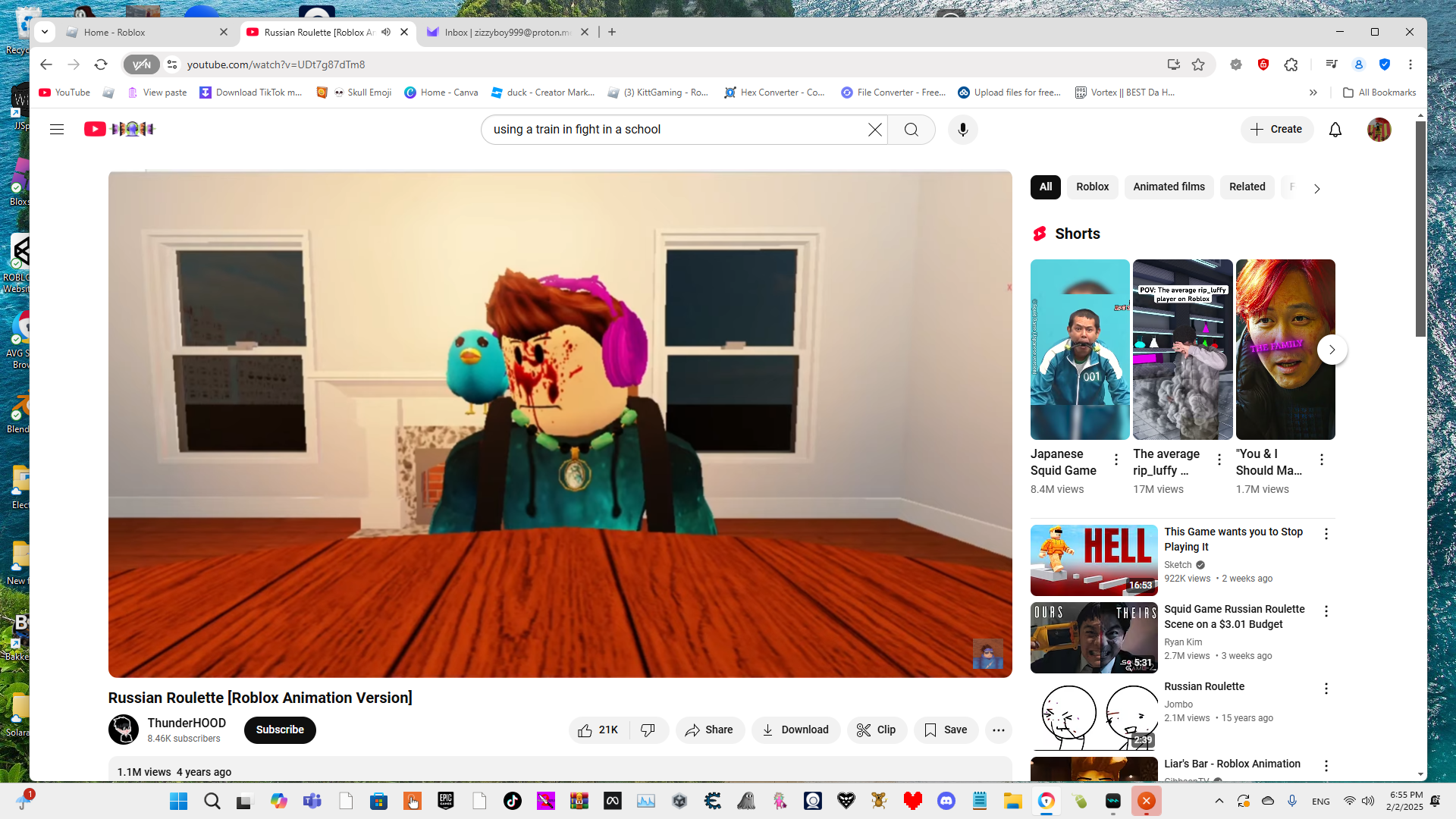Dislike the video with thumbs down
Image resolution: width=1456 pixels, height=819 pixels.
[648, 730]
